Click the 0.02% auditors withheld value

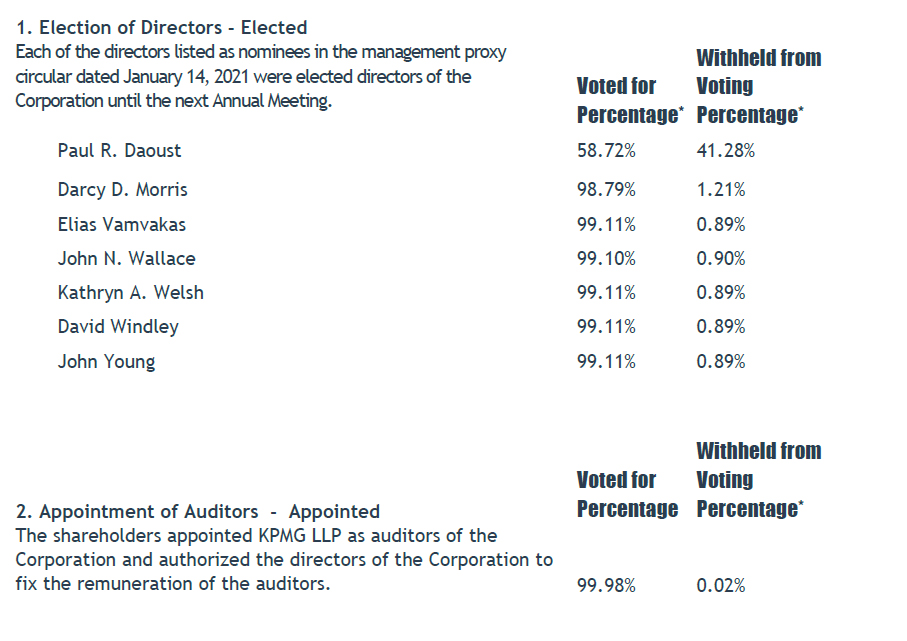tap(721, 585)
